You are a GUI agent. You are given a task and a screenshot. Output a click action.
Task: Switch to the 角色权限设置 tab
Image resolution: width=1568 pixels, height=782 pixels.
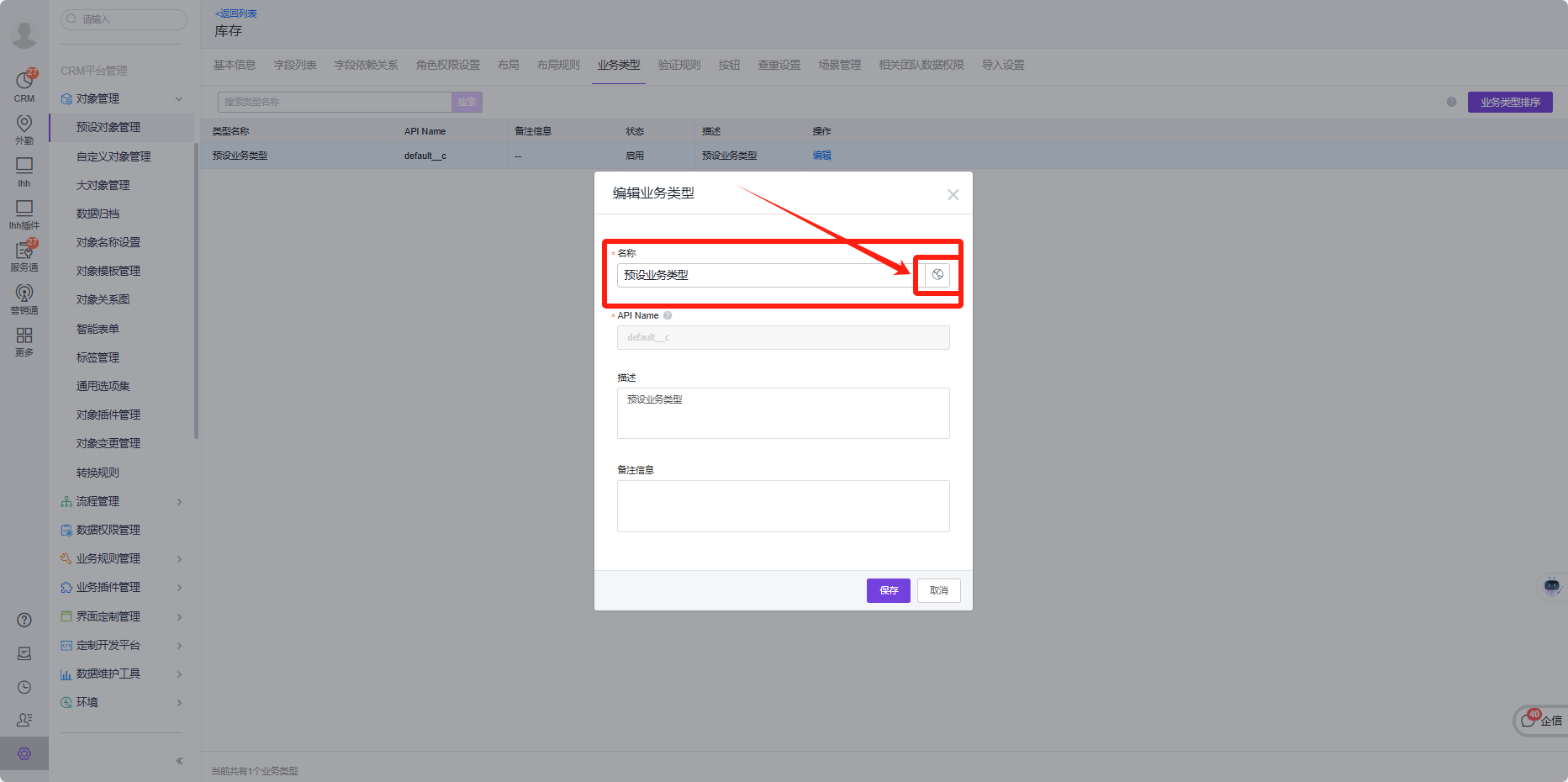point(448,65)
